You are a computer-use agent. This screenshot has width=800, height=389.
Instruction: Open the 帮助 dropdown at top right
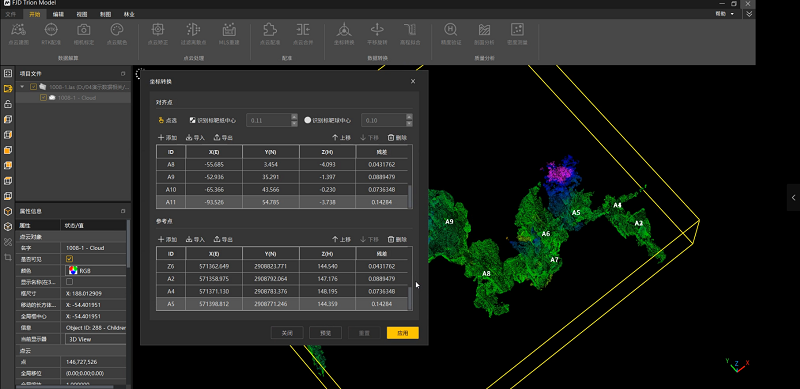pyautogui.click(x=724, y=14)
